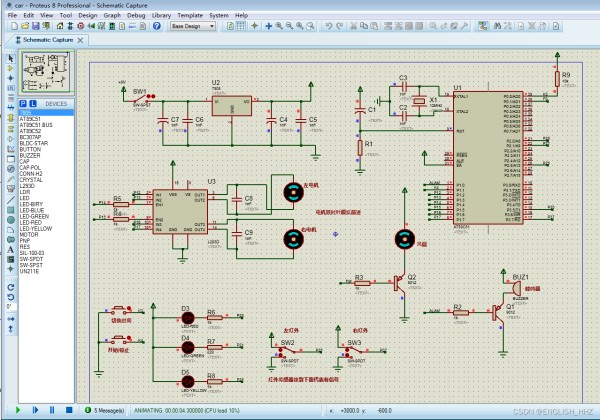600x420 pixels.
Task: Click the Undo arrow in toolbar
Action: tap(329, 26)
